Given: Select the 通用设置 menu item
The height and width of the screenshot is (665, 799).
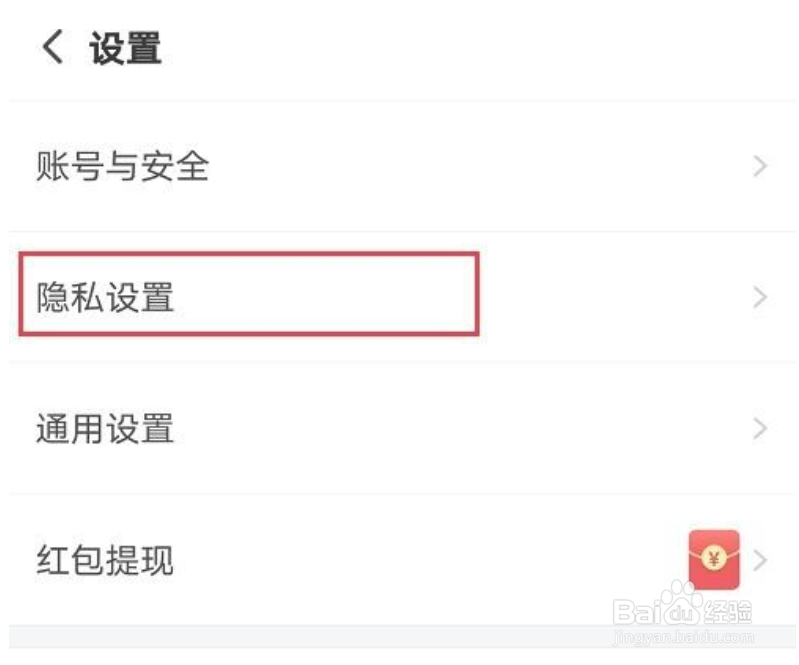Looking at the screenshot, I should [x=105, y=429].
